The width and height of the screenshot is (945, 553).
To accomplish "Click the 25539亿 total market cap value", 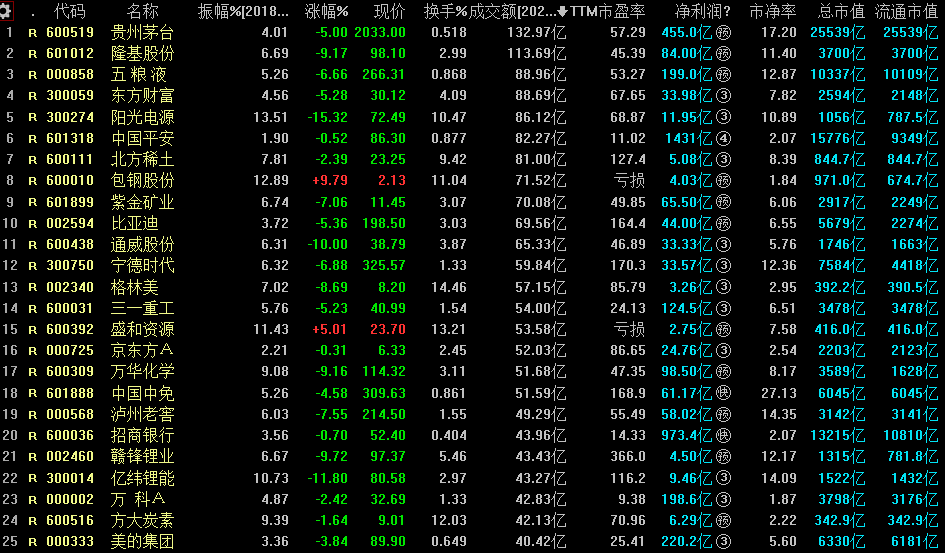I will coord(838,33).
